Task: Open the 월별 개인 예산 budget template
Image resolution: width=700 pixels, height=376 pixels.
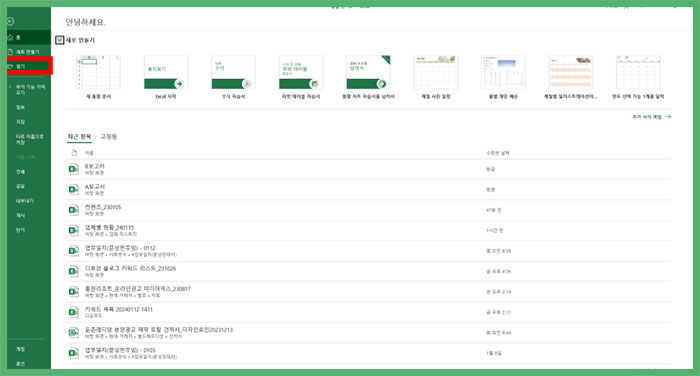Action: tap(503, 77)
